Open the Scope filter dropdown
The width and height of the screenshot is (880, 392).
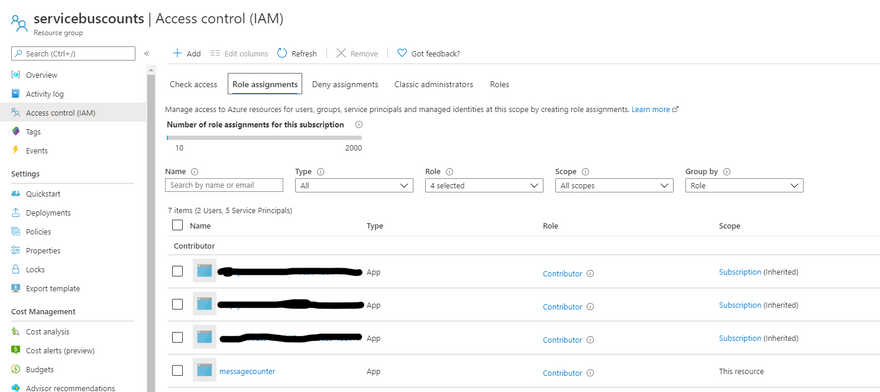[x=614, y=185]
